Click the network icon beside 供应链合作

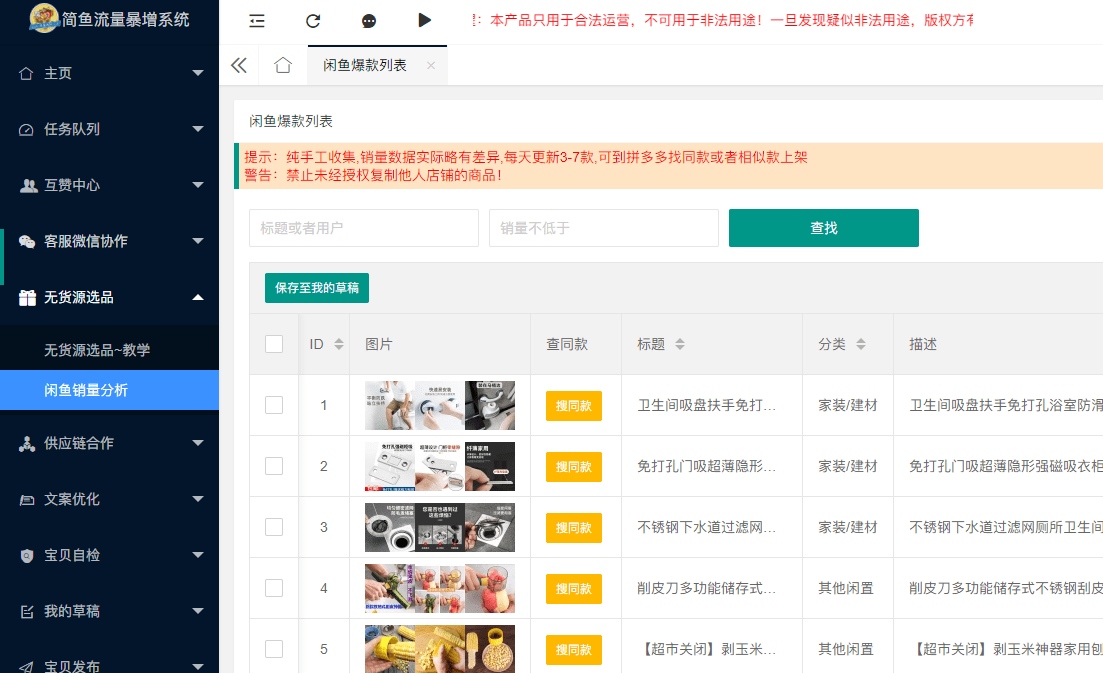pyautogui.click(x=27, y=444)
